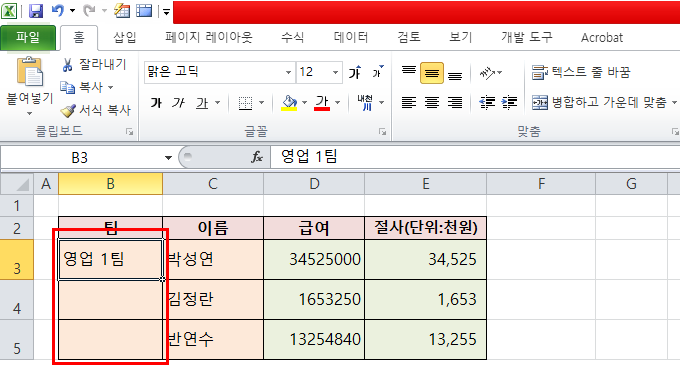
Task: Select column D header
Action: [314, 184]
